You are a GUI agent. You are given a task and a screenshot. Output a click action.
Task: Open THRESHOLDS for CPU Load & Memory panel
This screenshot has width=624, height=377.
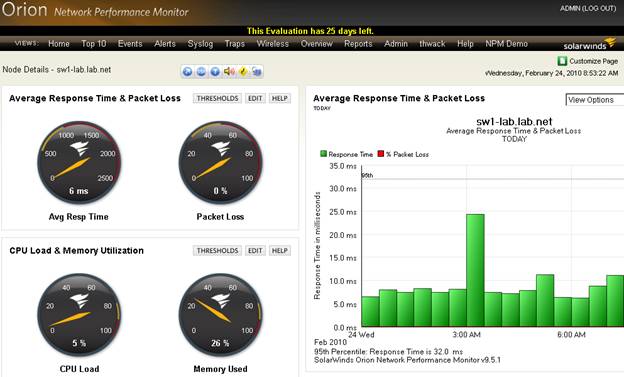coord(217,250)
